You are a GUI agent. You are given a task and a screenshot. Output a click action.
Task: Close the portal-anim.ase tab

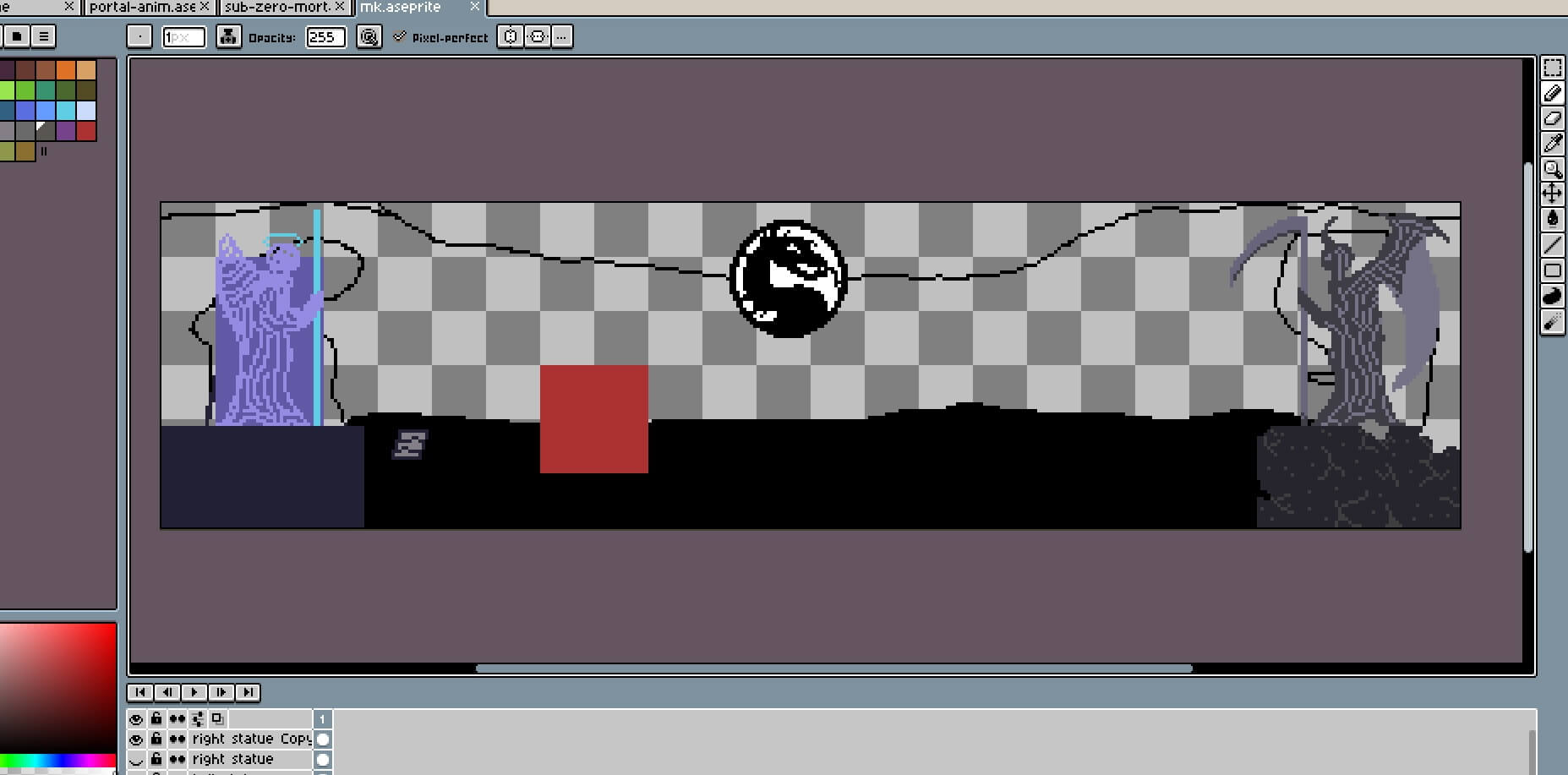[205, 7]
